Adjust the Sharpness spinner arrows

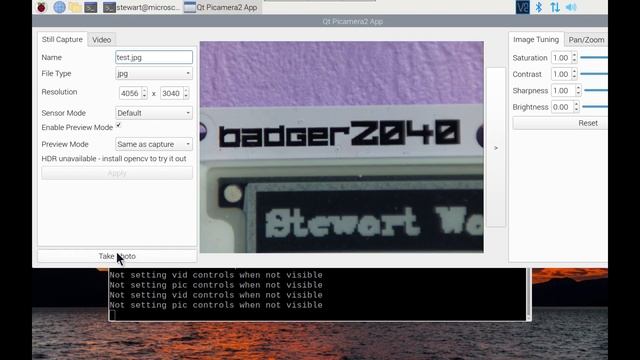pos(578,90)
